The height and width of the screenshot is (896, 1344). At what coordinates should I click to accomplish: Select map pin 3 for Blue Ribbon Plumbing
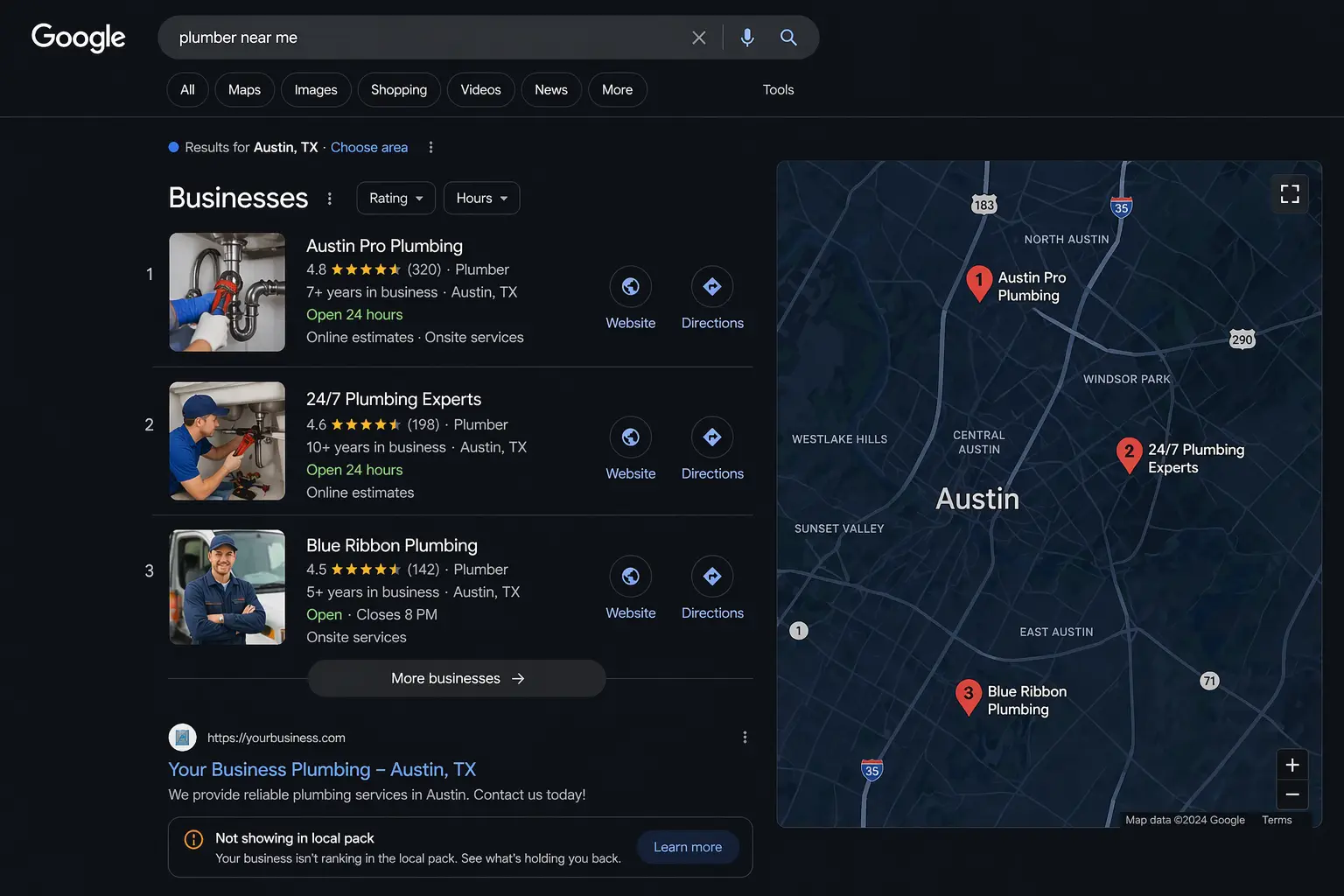pos(968,696)
